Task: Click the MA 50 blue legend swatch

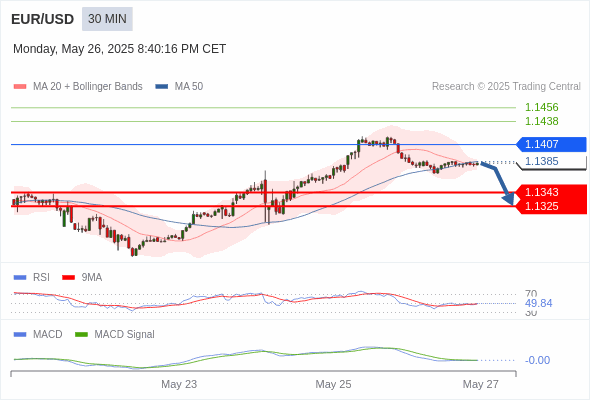Action: 162,87
